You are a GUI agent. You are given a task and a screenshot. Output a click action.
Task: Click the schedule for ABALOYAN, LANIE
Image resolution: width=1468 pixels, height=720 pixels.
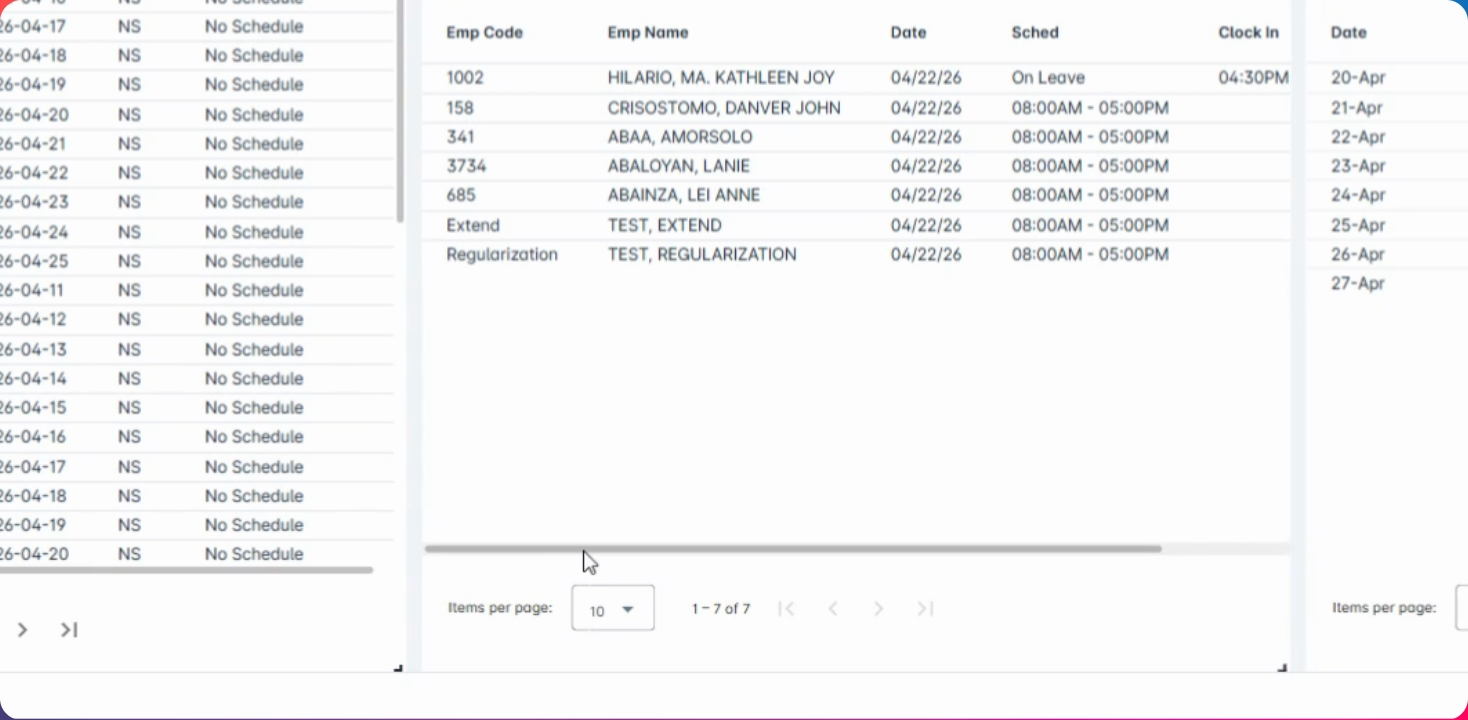[1090, 166]
